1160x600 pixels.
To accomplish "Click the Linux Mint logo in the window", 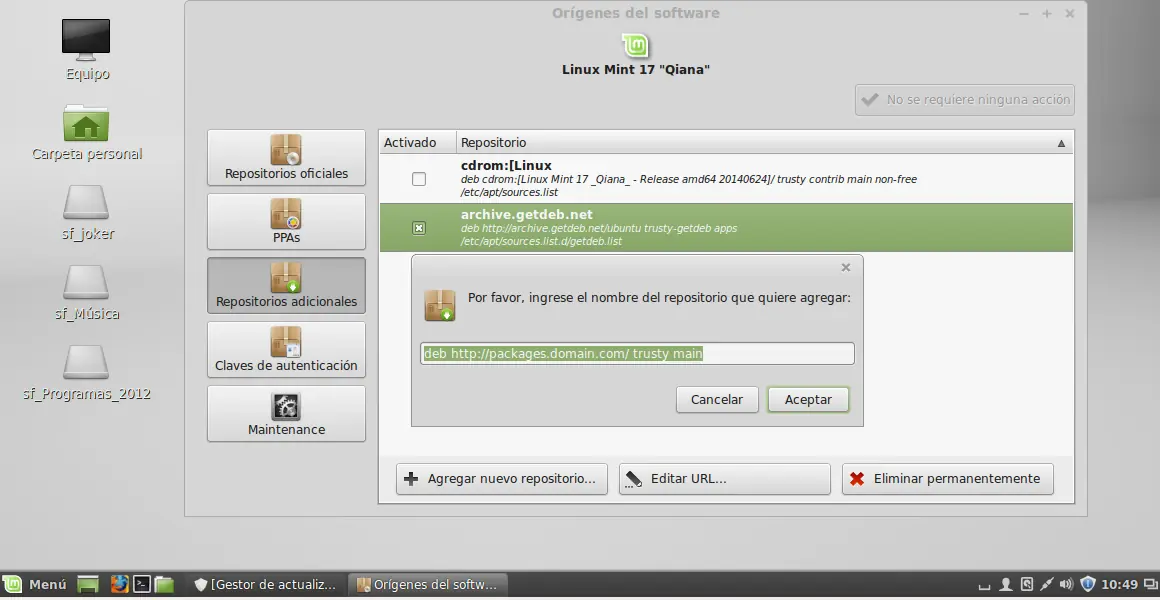I will coord(635,45).
